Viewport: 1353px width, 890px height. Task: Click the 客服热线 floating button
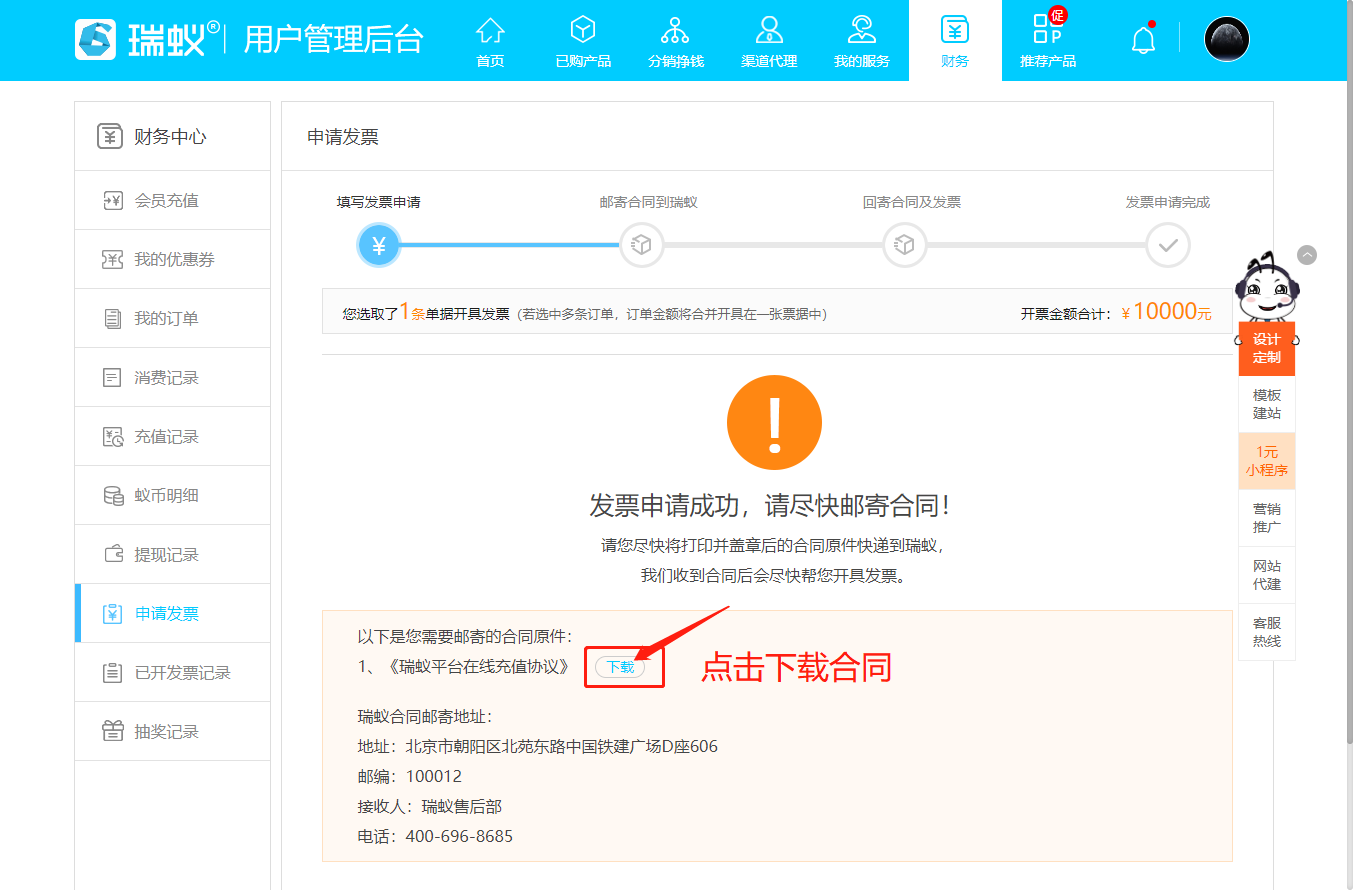point(1266,632)
